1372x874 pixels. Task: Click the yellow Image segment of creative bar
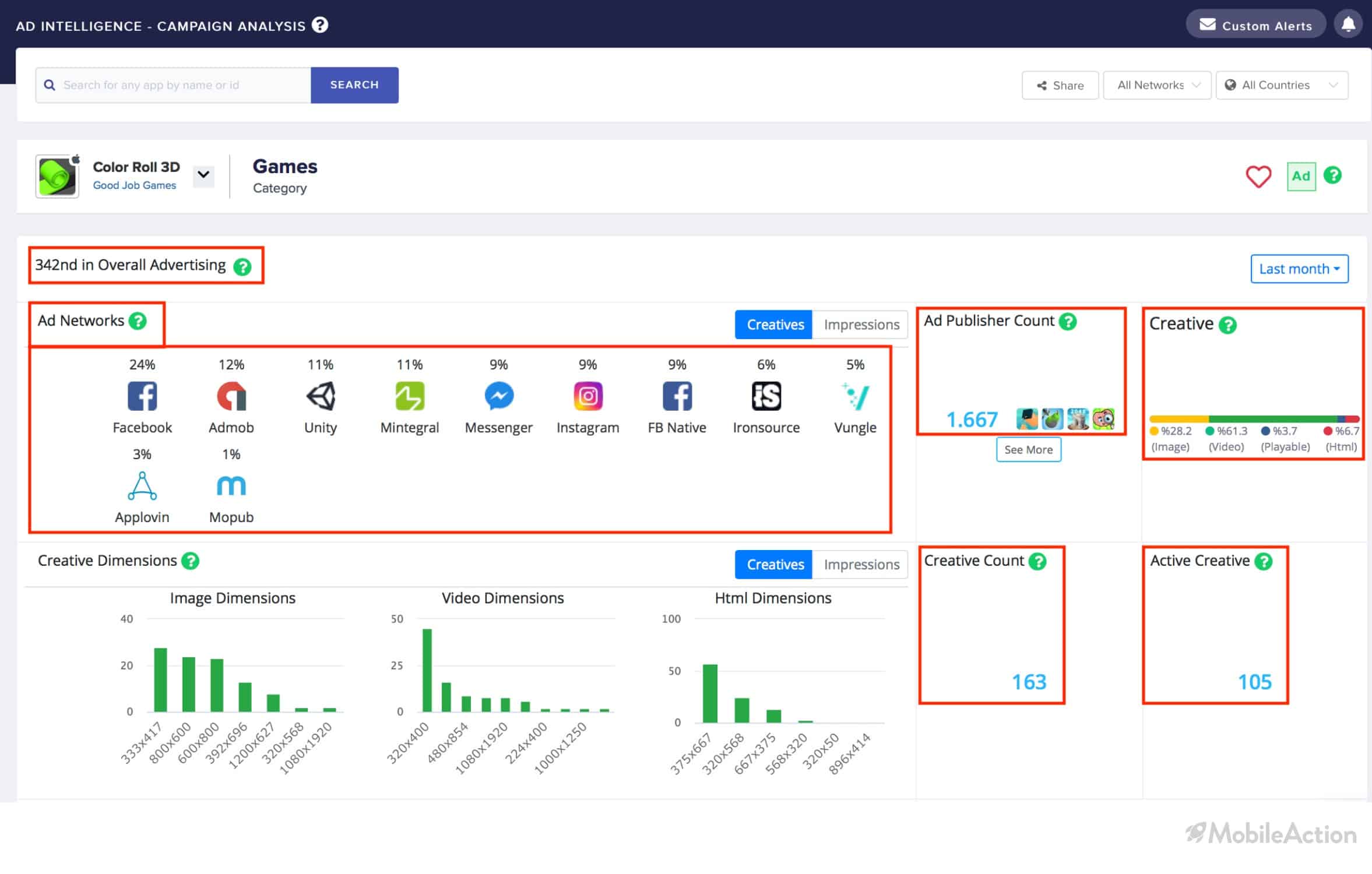tap(1179, 419)
